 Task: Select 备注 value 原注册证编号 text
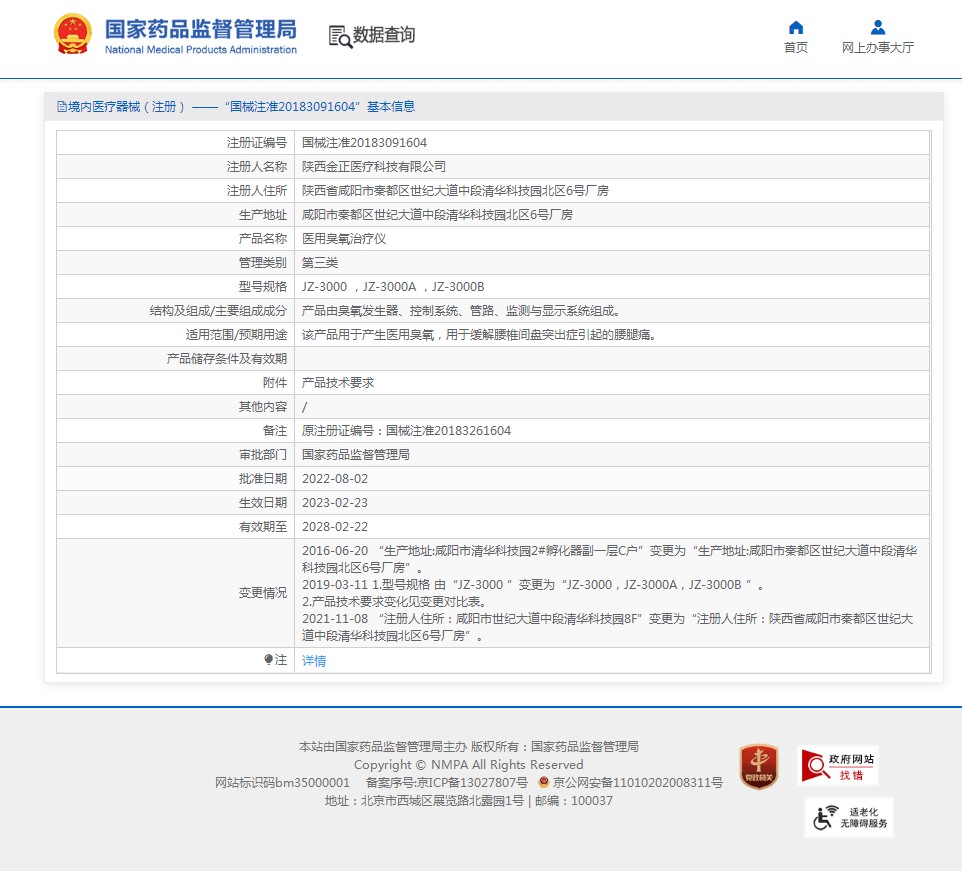point(406,431)
